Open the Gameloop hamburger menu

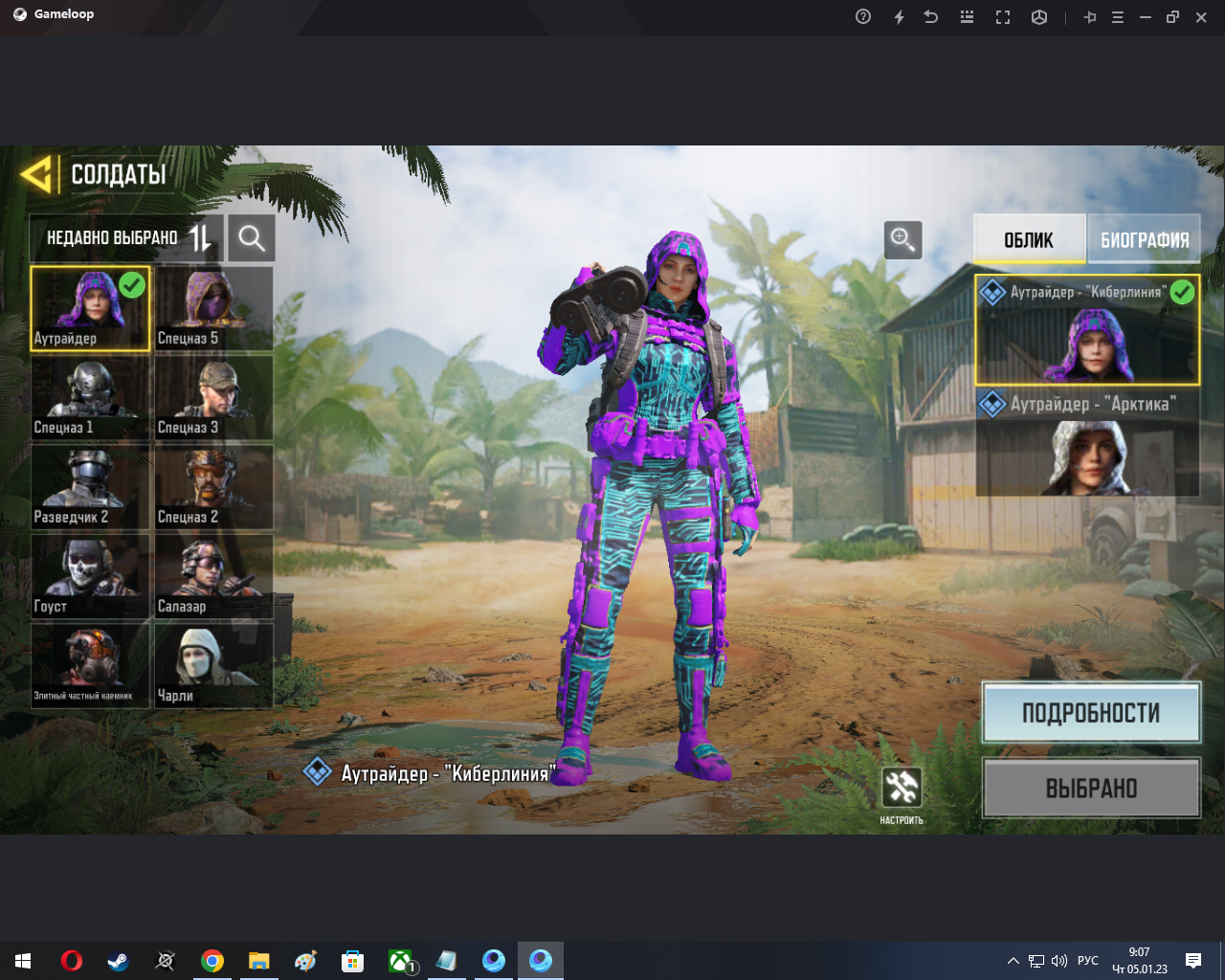(x=1117, y=16)
